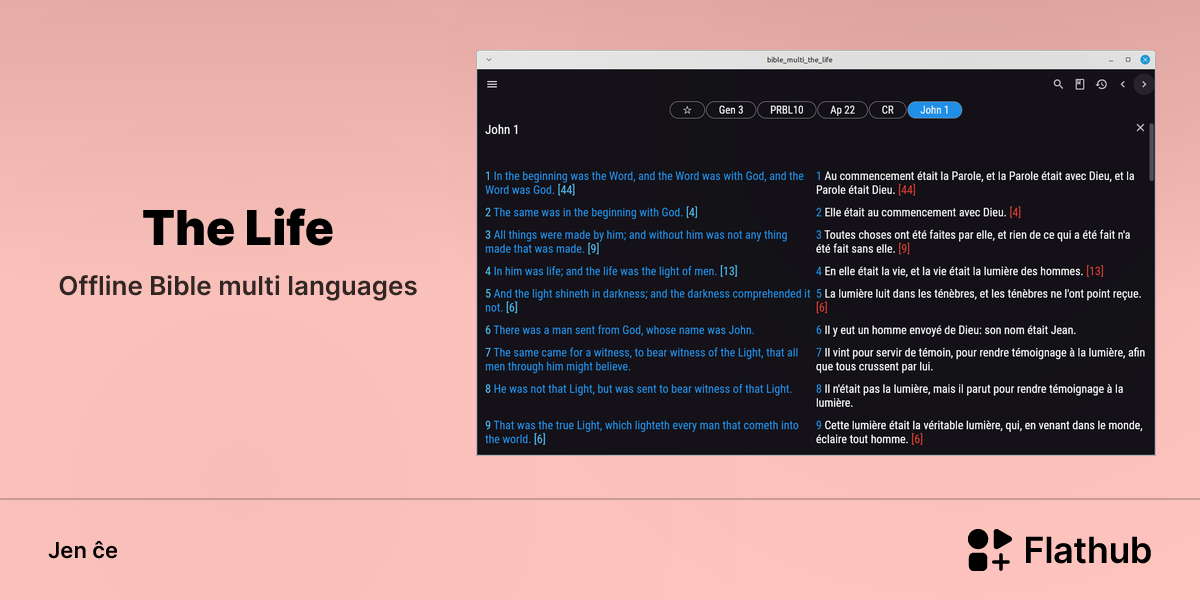Viewport: 1200px width, 600px height.
Task: Open red [44] references after French verse 1
Action: point(907,190)
